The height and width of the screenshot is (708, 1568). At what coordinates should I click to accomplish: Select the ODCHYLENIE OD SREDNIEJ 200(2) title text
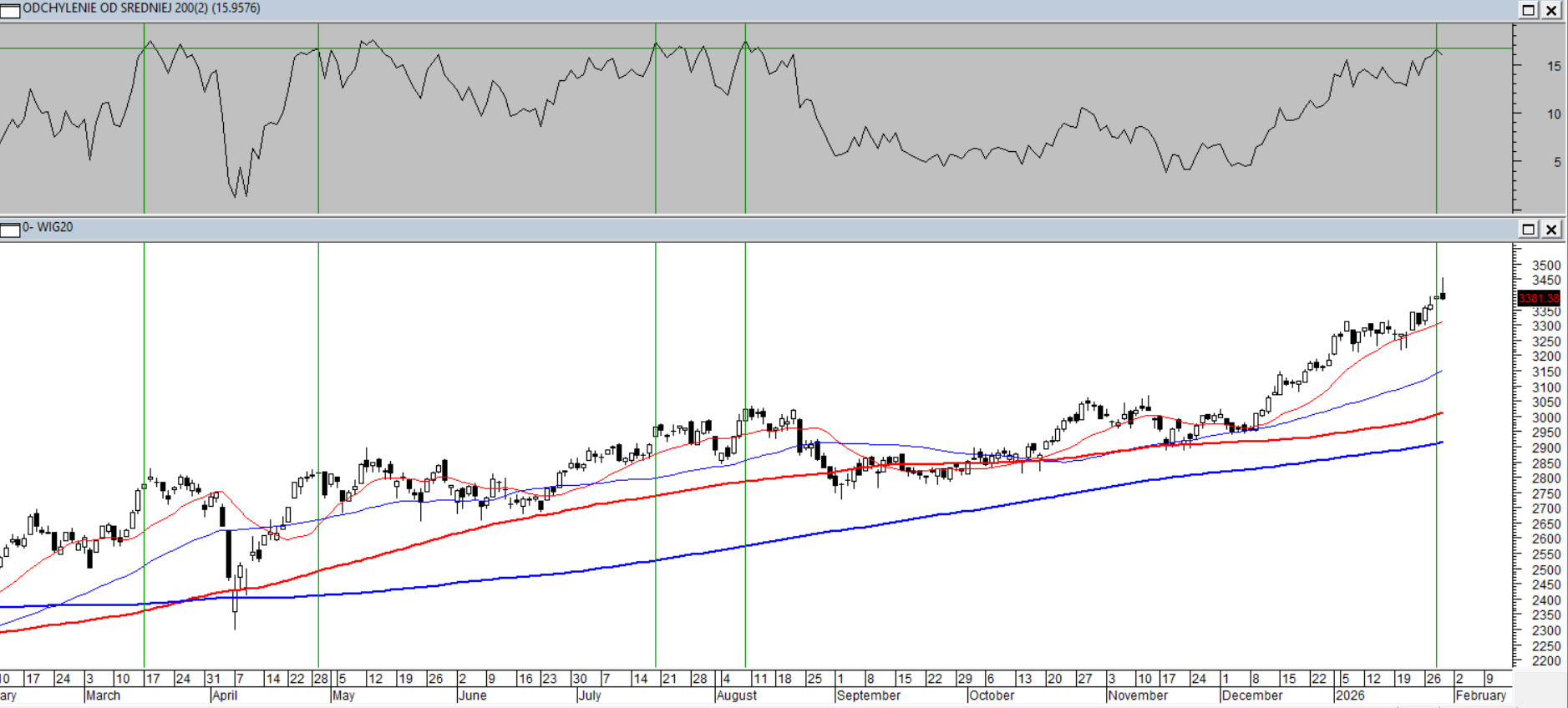140,8
